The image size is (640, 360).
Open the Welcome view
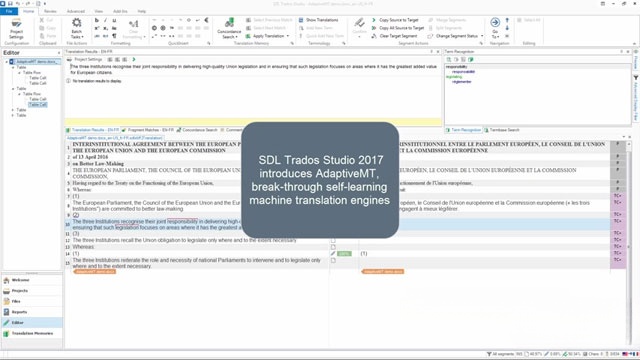pos(32,280)
